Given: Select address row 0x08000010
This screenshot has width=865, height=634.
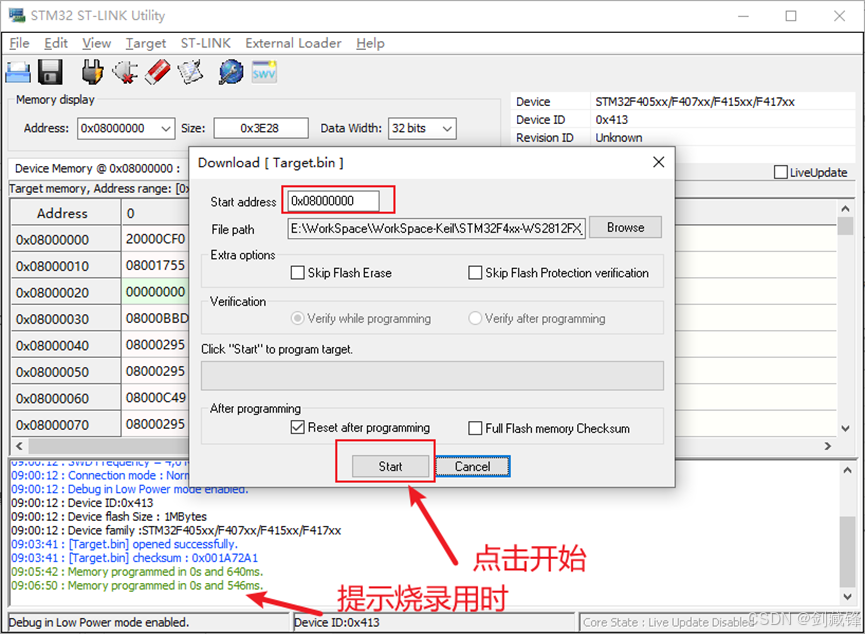Looking at the screenshot, I should 66,266.
